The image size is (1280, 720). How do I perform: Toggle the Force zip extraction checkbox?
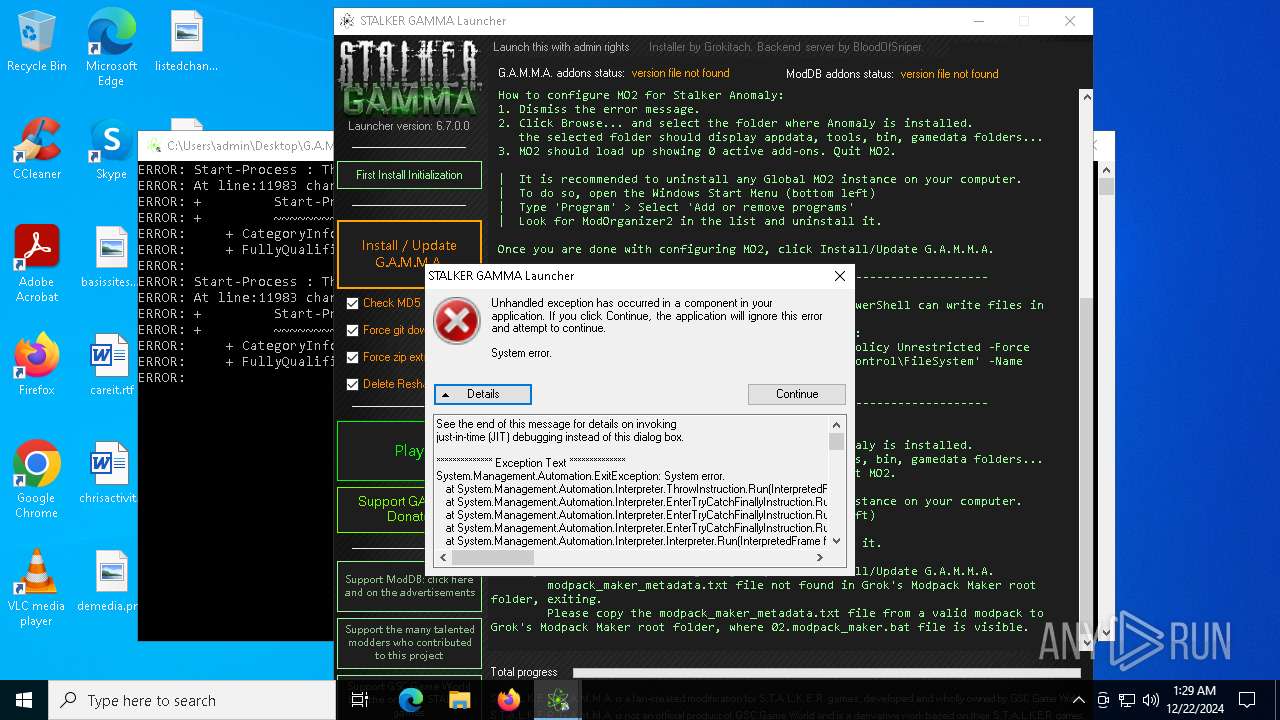pyautogui.click(x=352, y=357)
